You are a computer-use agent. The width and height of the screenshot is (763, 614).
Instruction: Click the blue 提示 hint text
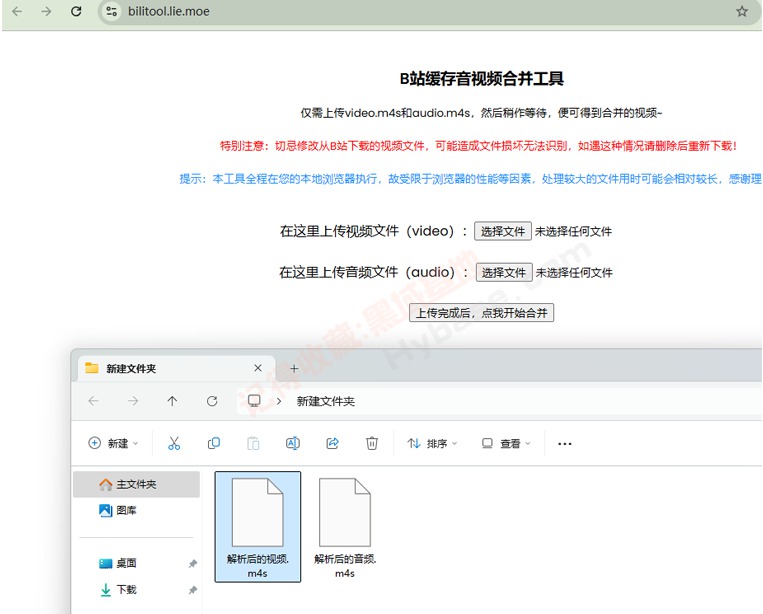pyautogui.click(x=471, y=179)
